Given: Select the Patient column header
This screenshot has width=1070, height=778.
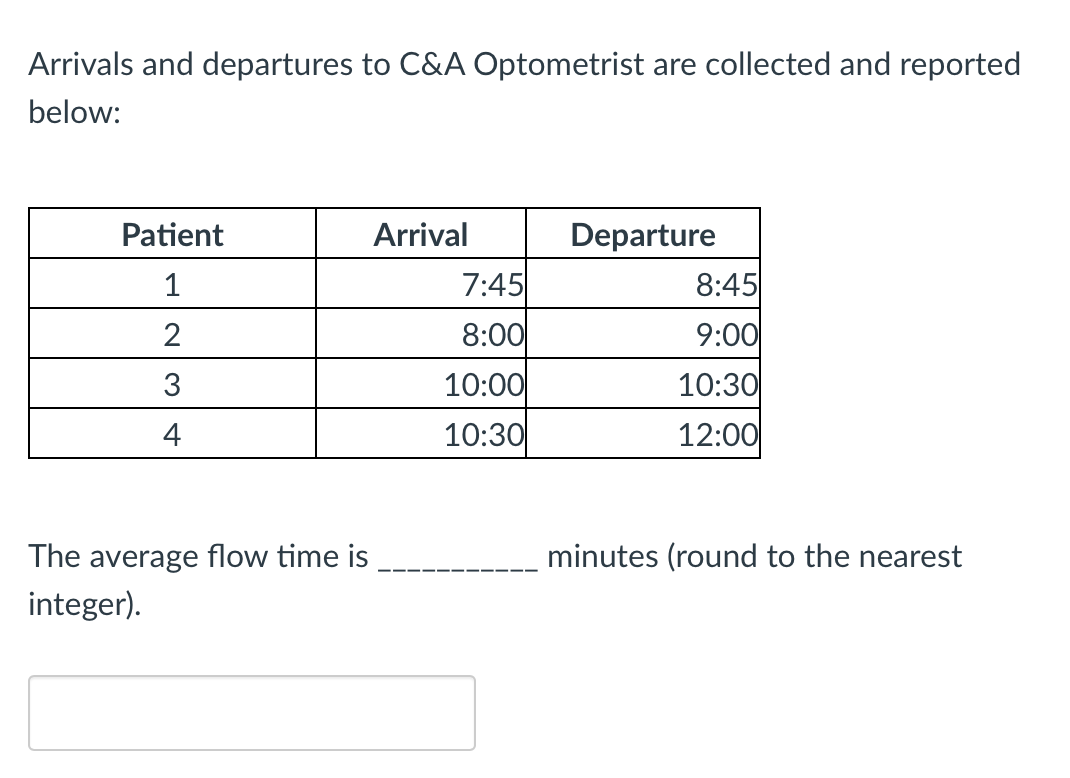Looking at the screenshot, I should (171, 234).
